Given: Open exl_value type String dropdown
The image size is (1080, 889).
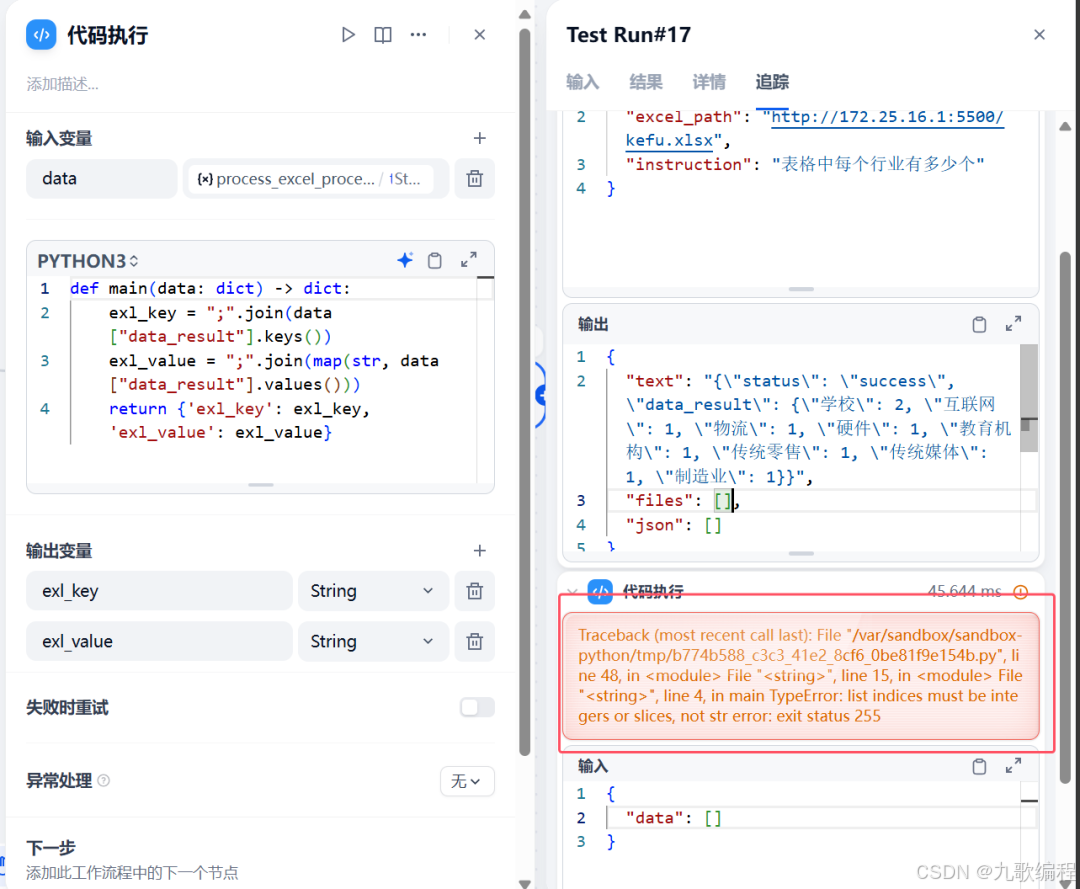Looking at the screenshot, I should [x=373, y=642].
